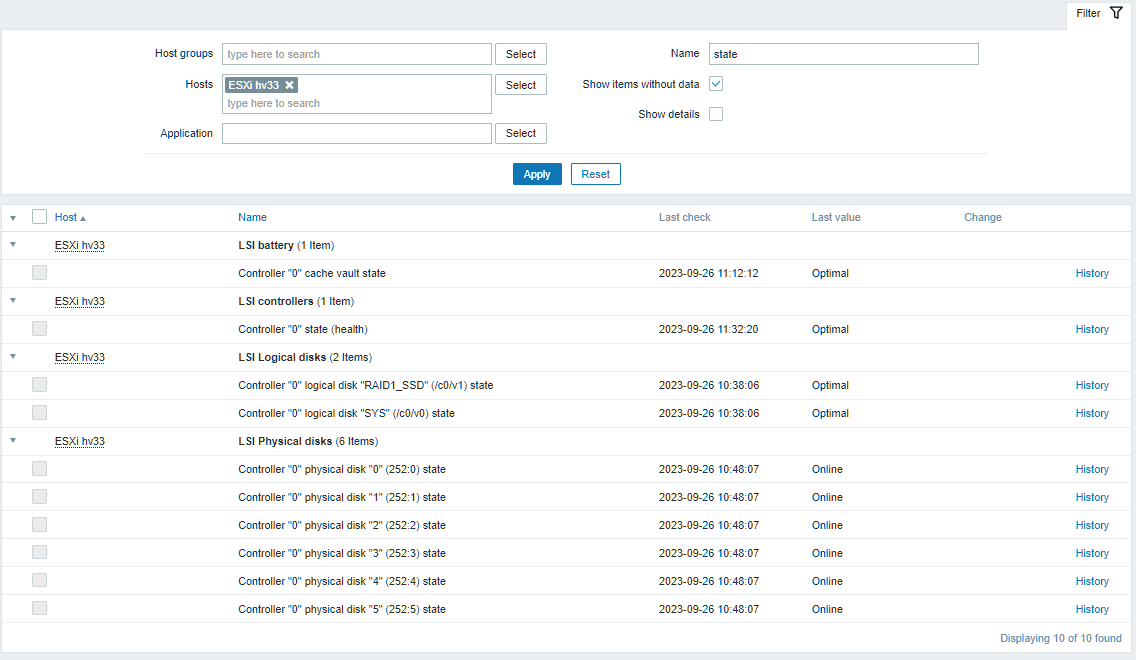This screenshot has height=660, width=1136.
Task: Open ESXi hv33 host link in LSI Logical disks row
Action: click(x=80, y=357)
